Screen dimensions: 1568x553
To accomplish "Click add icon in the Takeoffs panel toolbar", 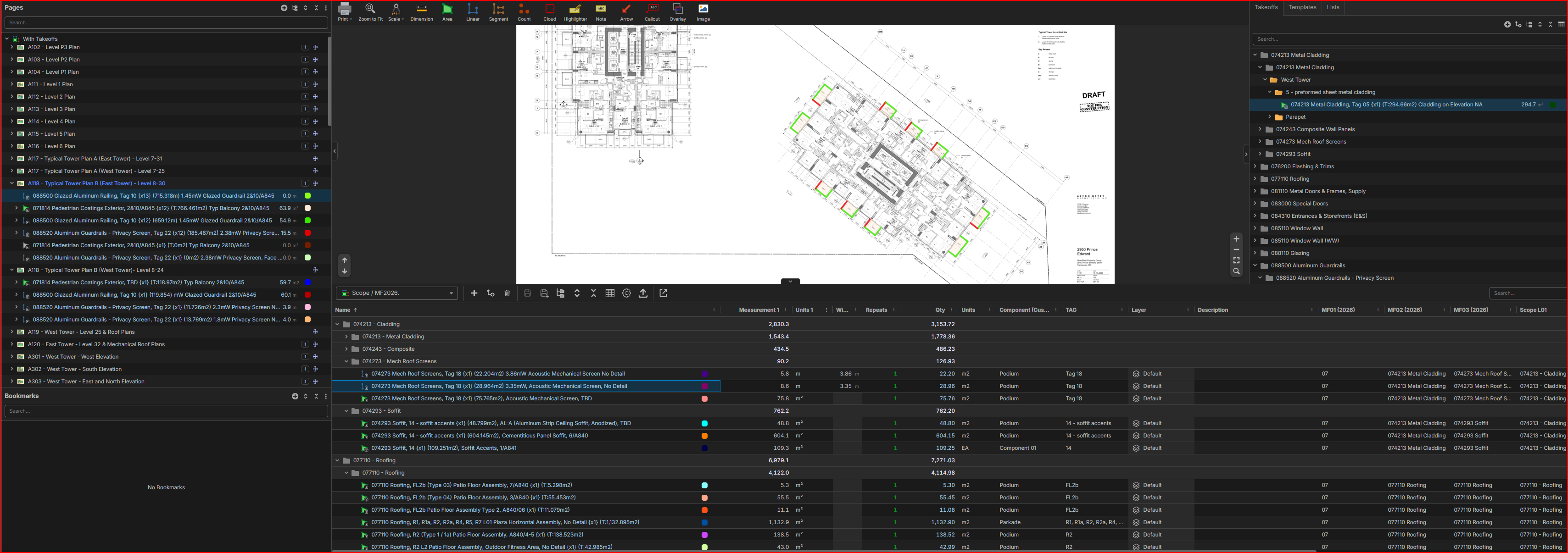I will tap(1507, 24).
